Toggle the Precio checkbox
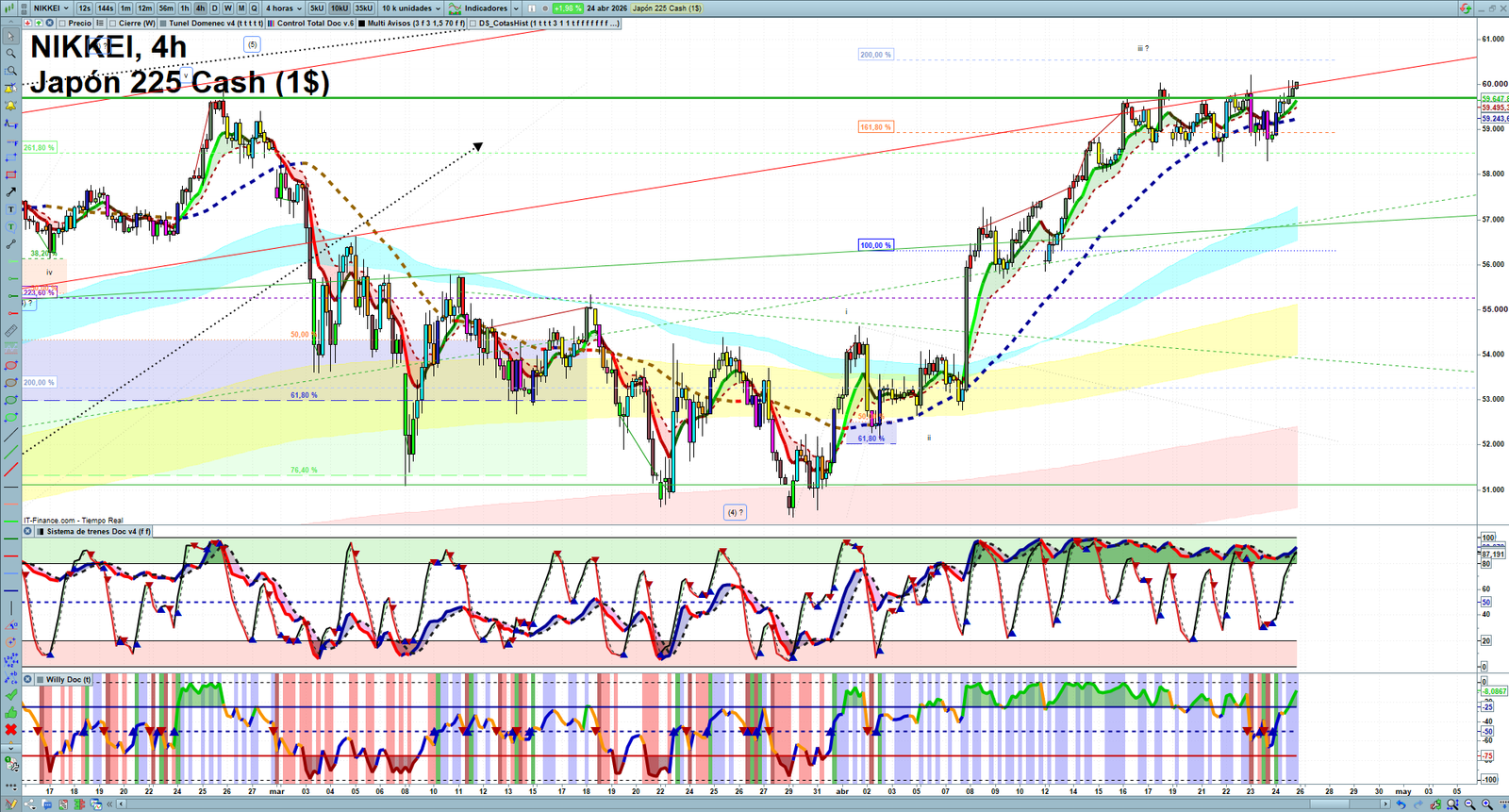1509x812 pixels. pyautogui.click(x=62, y=23)
